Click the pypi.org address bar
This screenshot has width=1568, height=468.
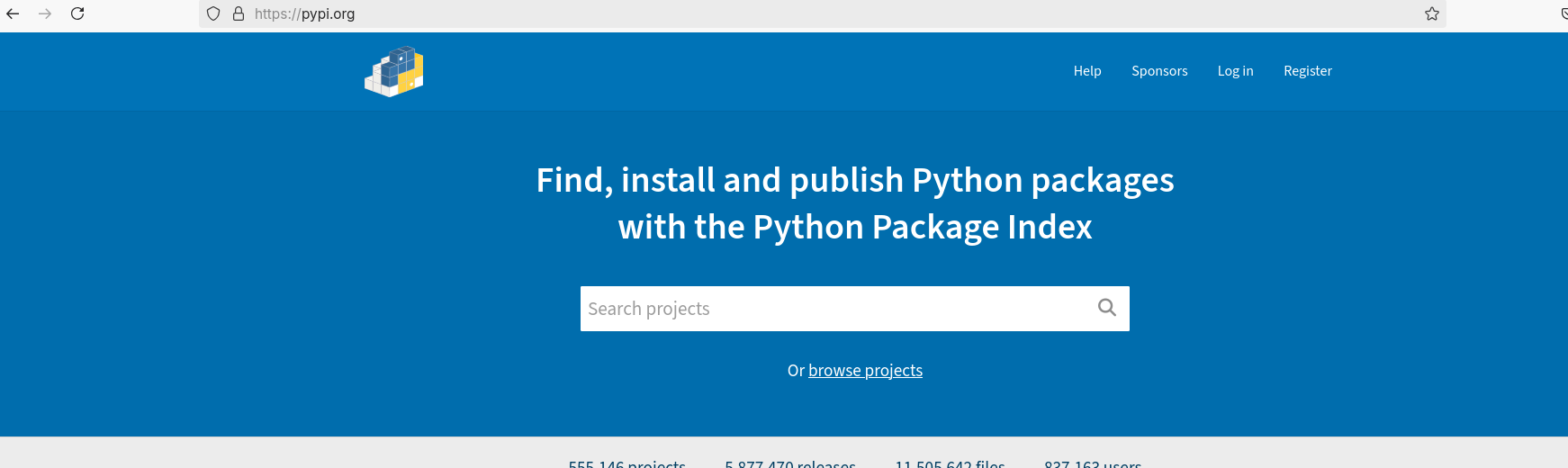coord(720,13)
